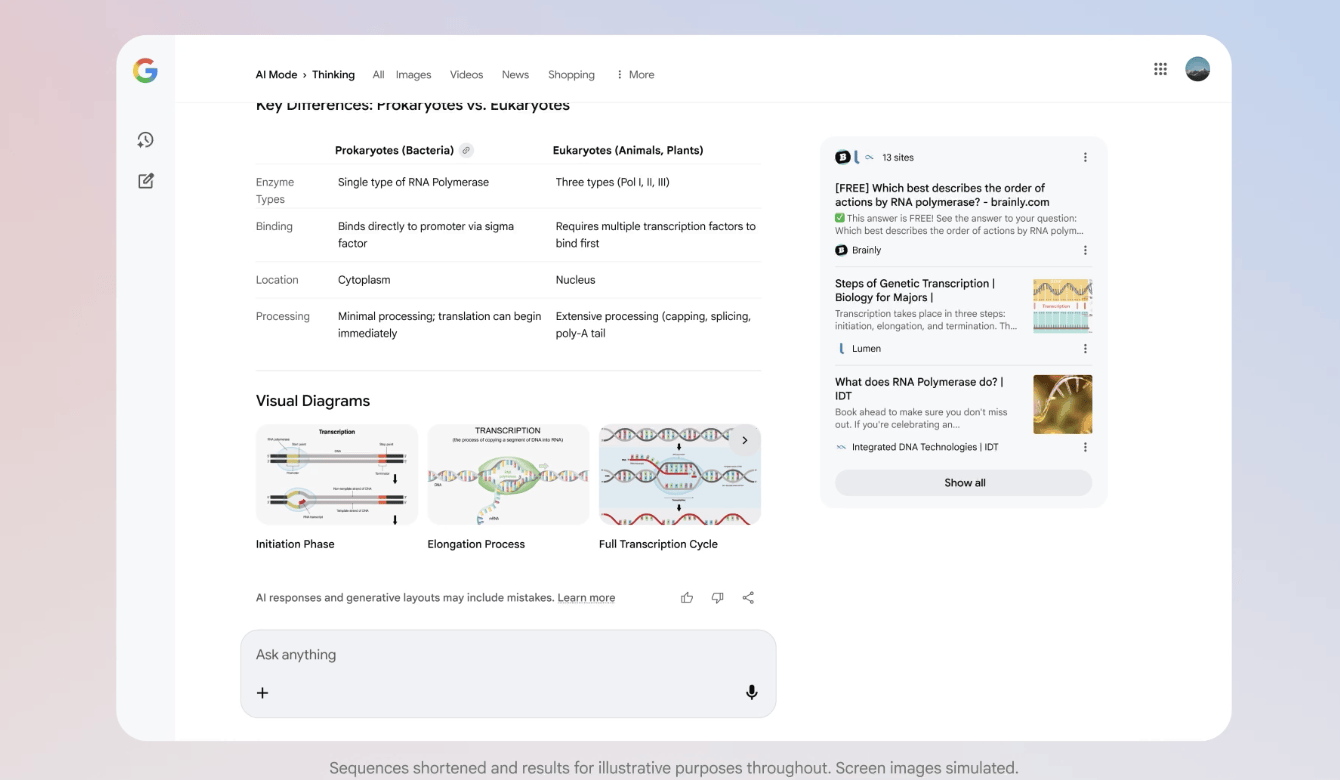Click the Google logo icon
The width and height of the screenshot is (1340, 780).
(x=145, y=70)
